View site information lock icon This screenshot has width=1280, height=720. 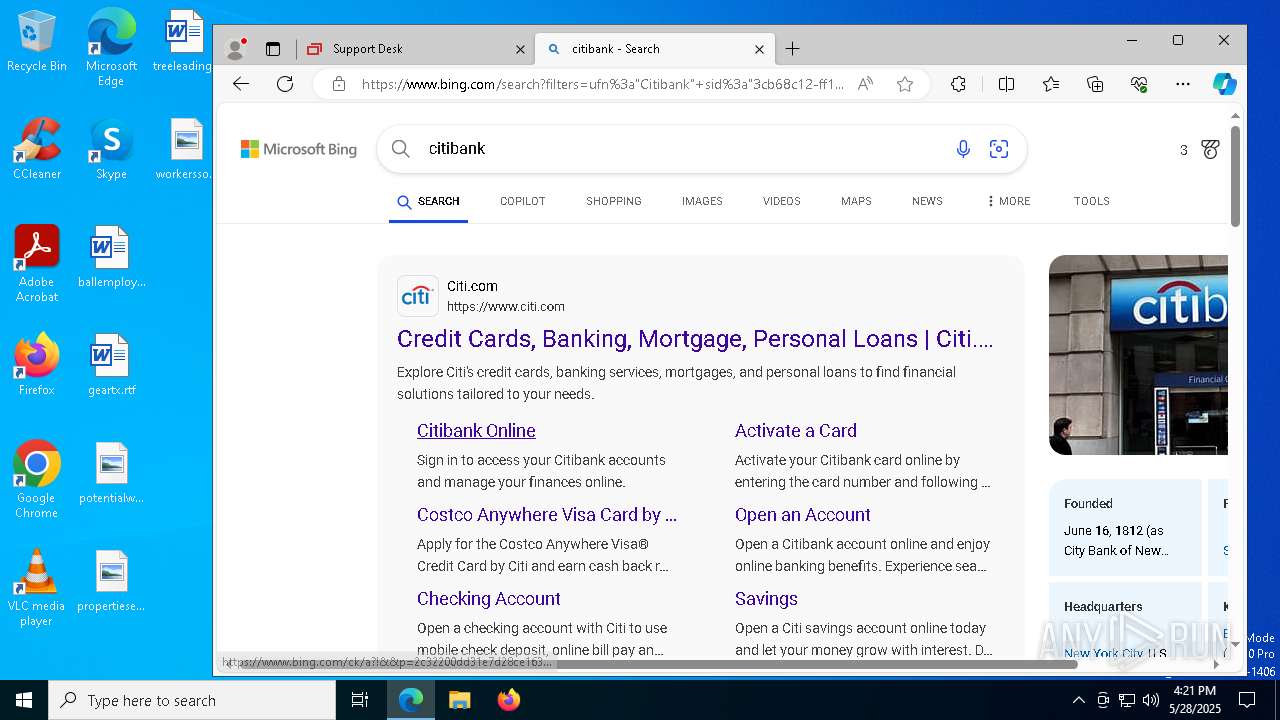[339, 84]
